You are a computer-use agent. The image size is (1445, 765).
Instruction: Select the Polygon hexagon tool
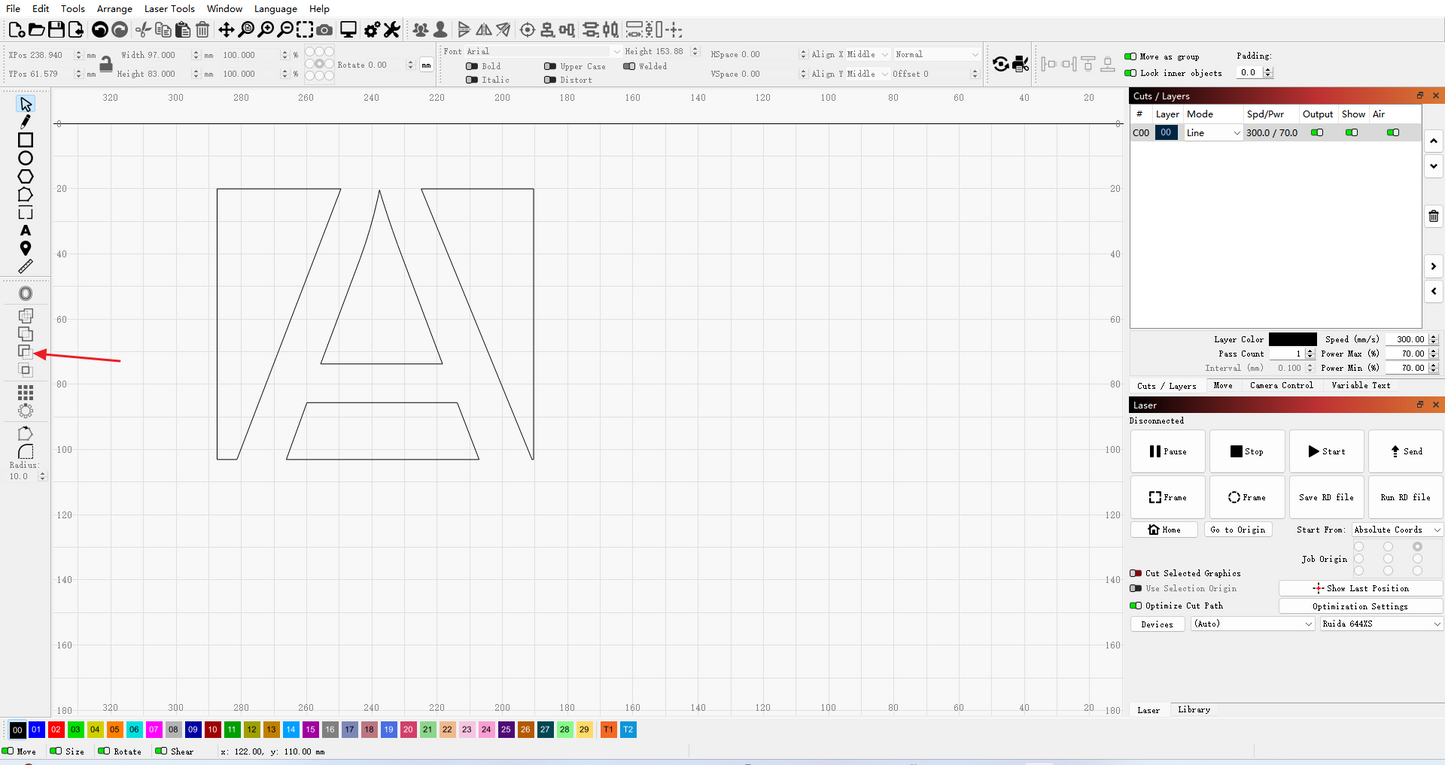pyautogui.click(x=26, y=176)
